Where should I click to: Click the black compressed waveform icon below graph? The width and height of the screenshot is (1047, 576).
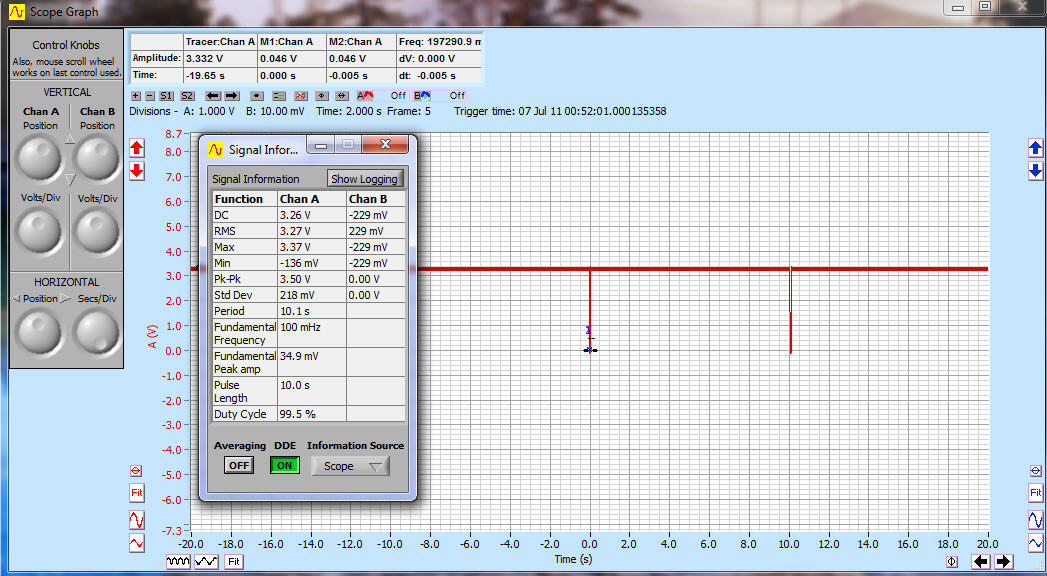point(177,562)
